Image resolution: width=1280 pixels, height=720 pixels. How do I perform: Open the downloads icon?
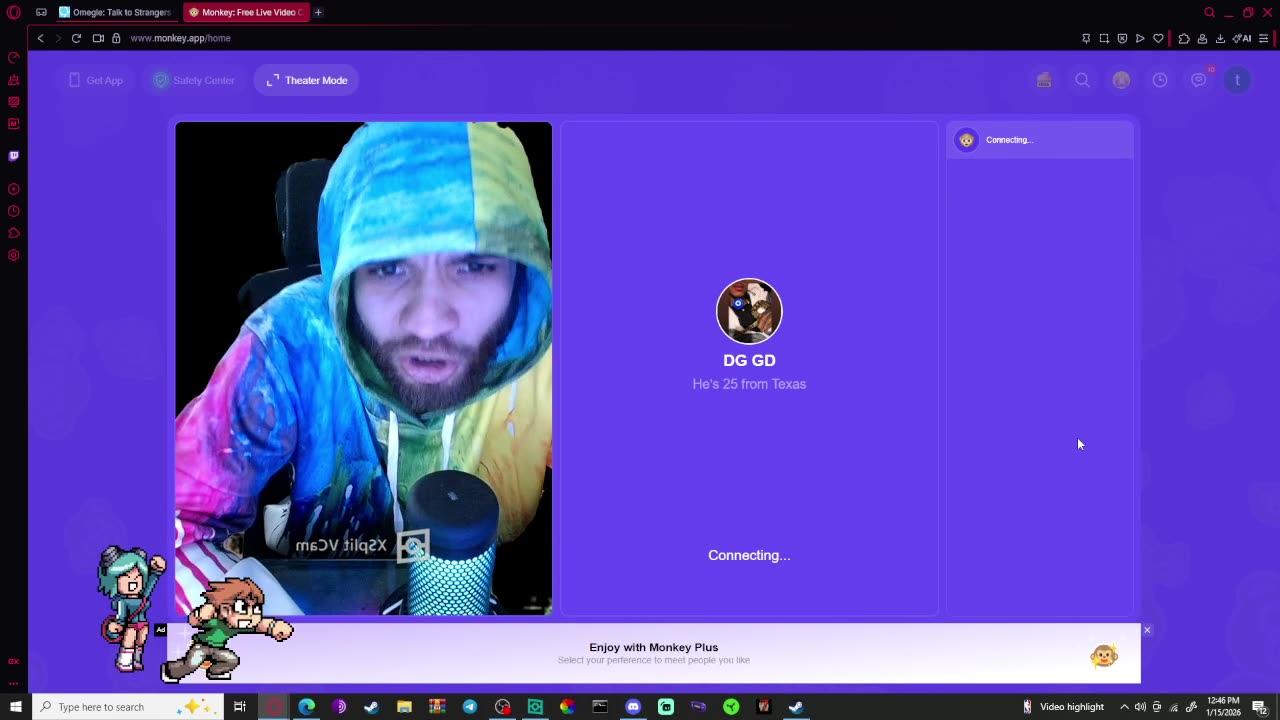pyautogui.click(x=1220, y=38)
